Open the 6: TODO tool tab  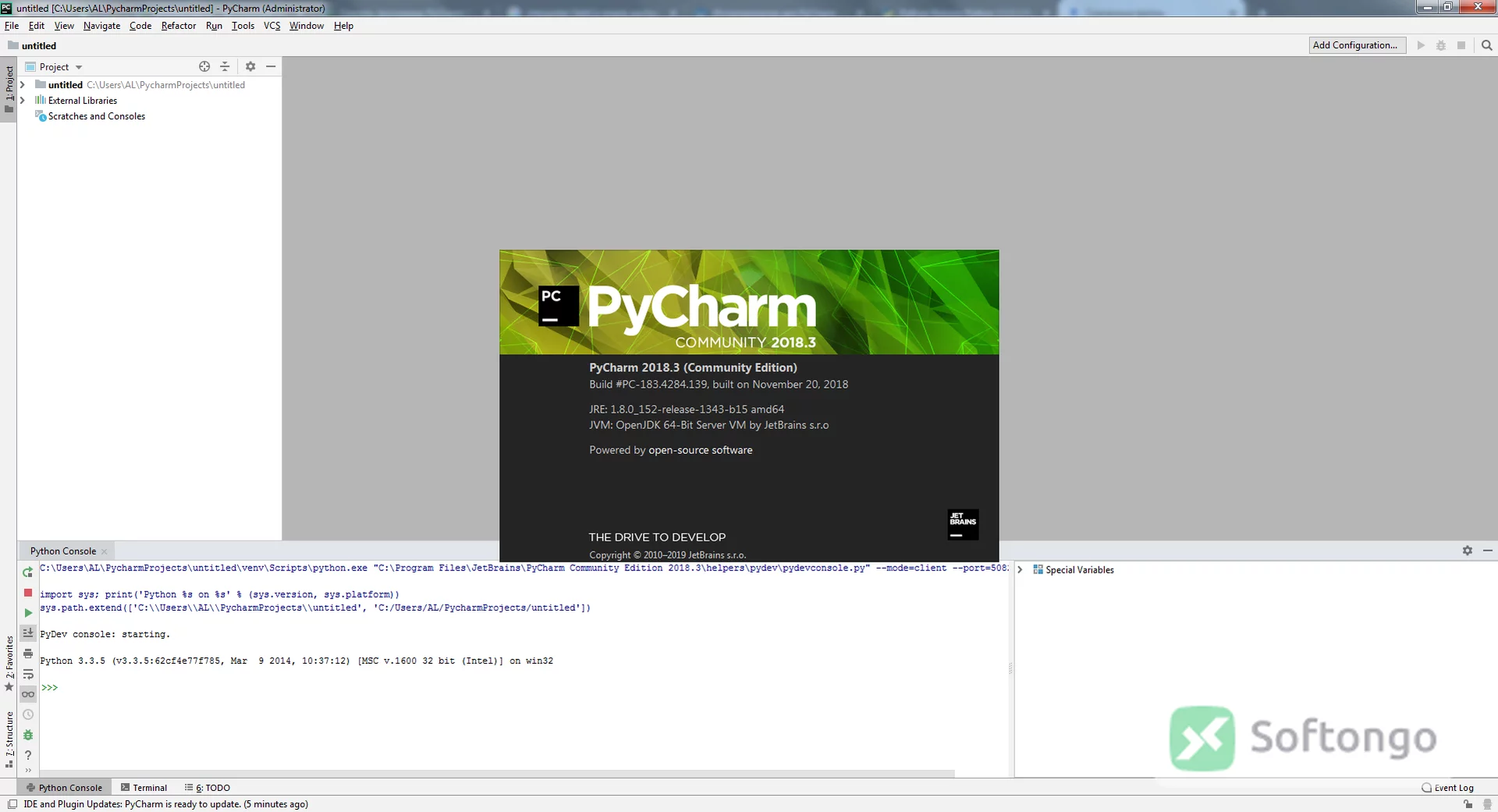click(x=208, y=788)
